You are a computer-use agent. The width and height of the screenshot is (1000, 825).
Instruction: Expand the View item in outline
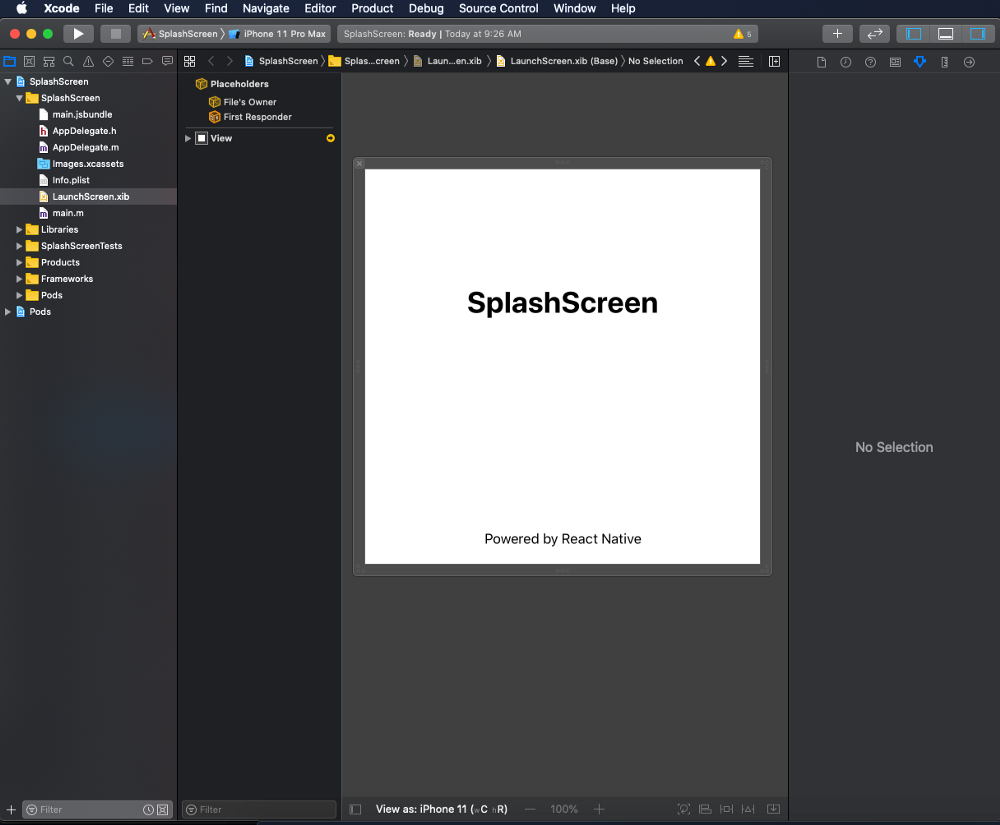tap(188, 138)
